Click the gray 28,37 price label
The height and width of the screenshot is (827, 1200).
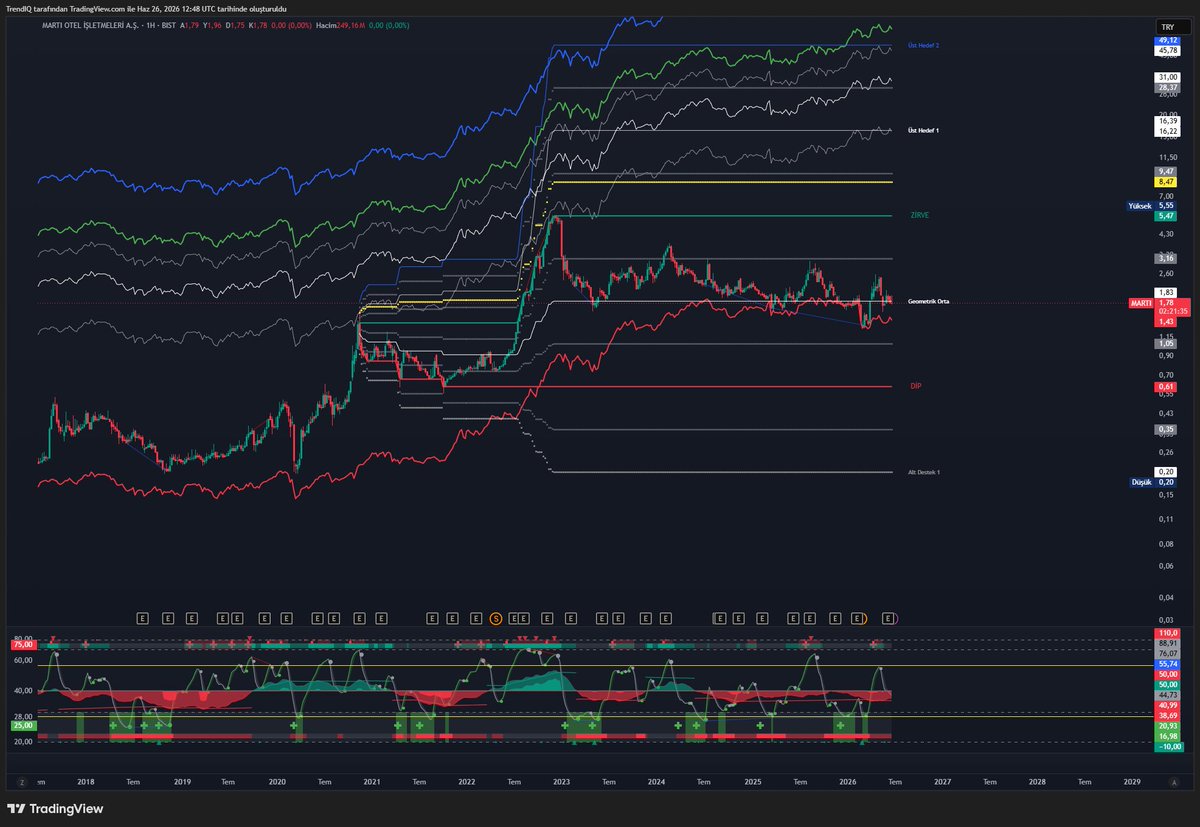pyautogui.click(x=1166, y=87)
